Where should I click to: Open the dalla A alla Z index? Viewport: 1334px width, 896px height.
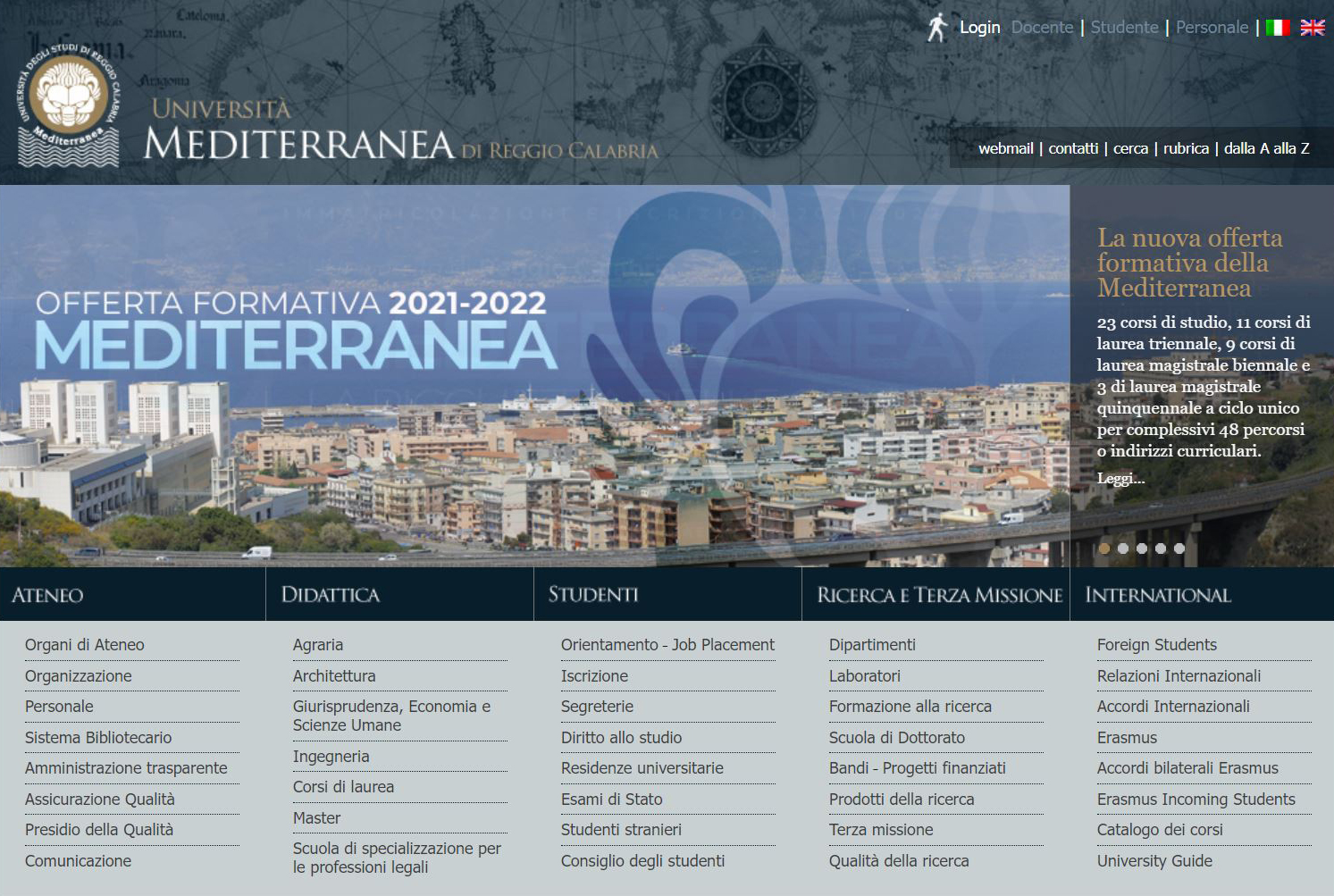1266,148
